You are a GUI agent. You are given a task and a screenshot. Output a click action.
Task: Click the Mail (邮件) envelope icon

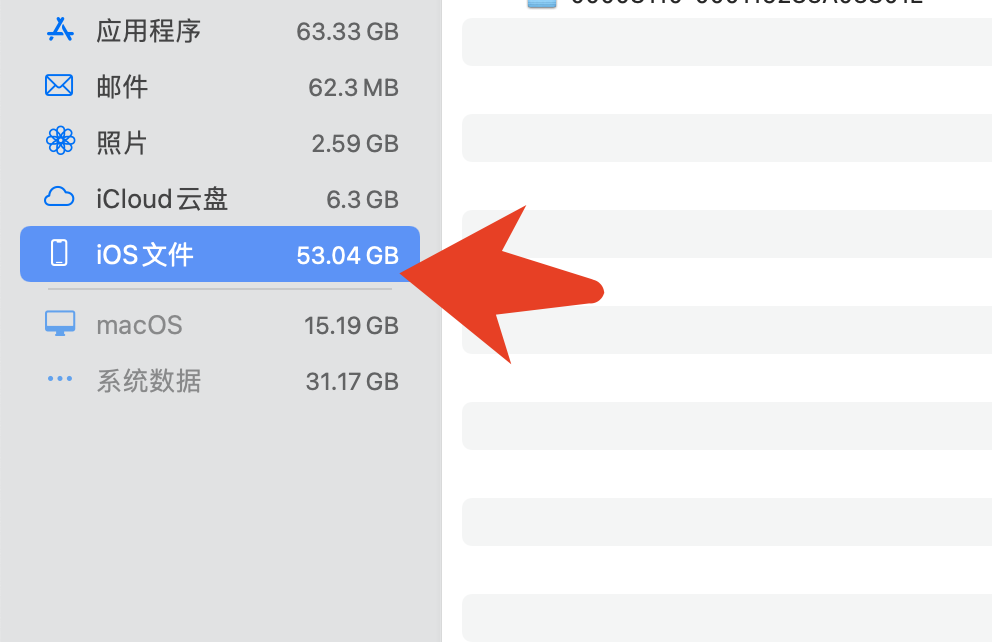60,86
